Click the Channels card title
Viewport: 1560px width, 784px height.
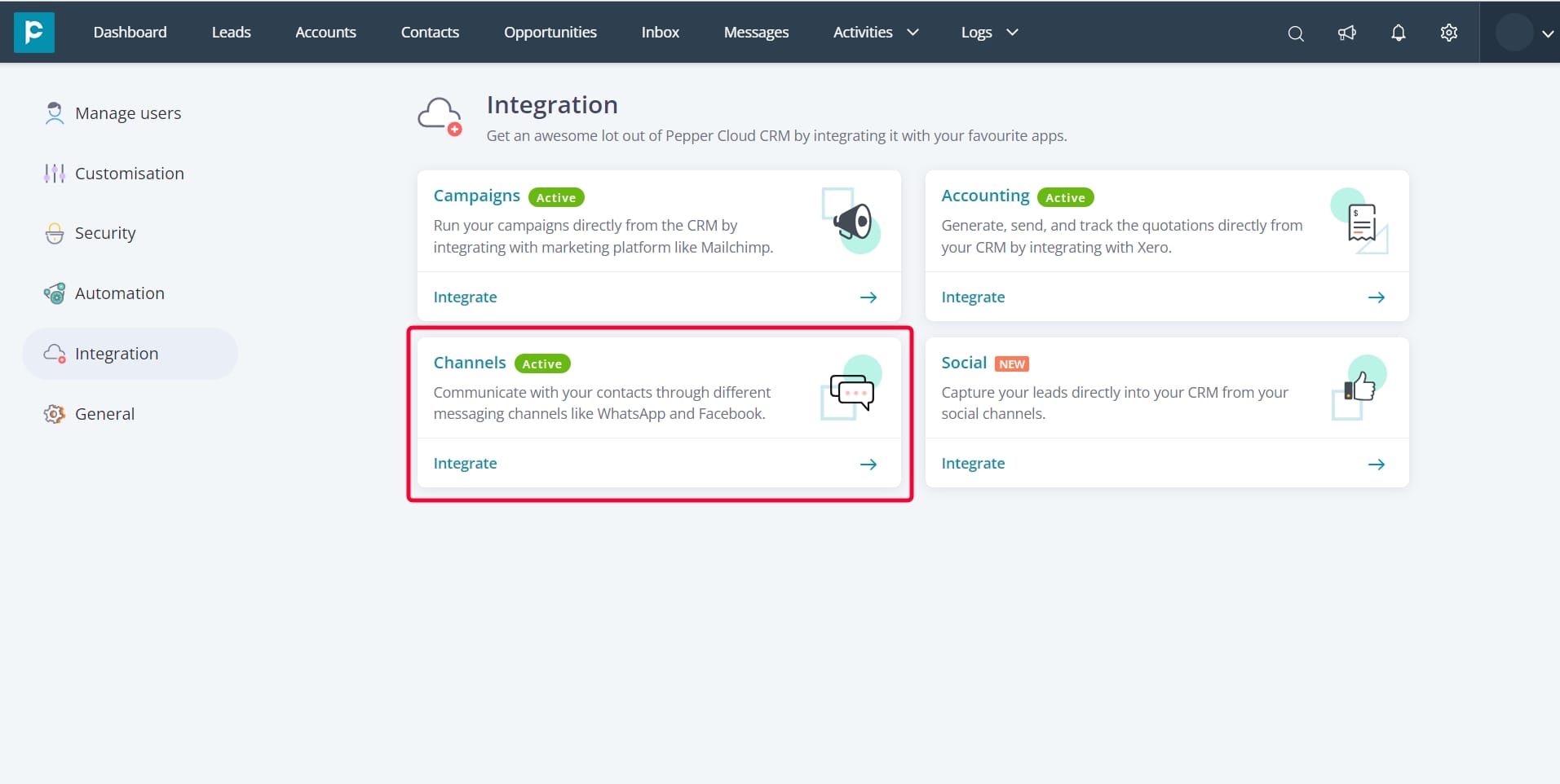(470, 363)
